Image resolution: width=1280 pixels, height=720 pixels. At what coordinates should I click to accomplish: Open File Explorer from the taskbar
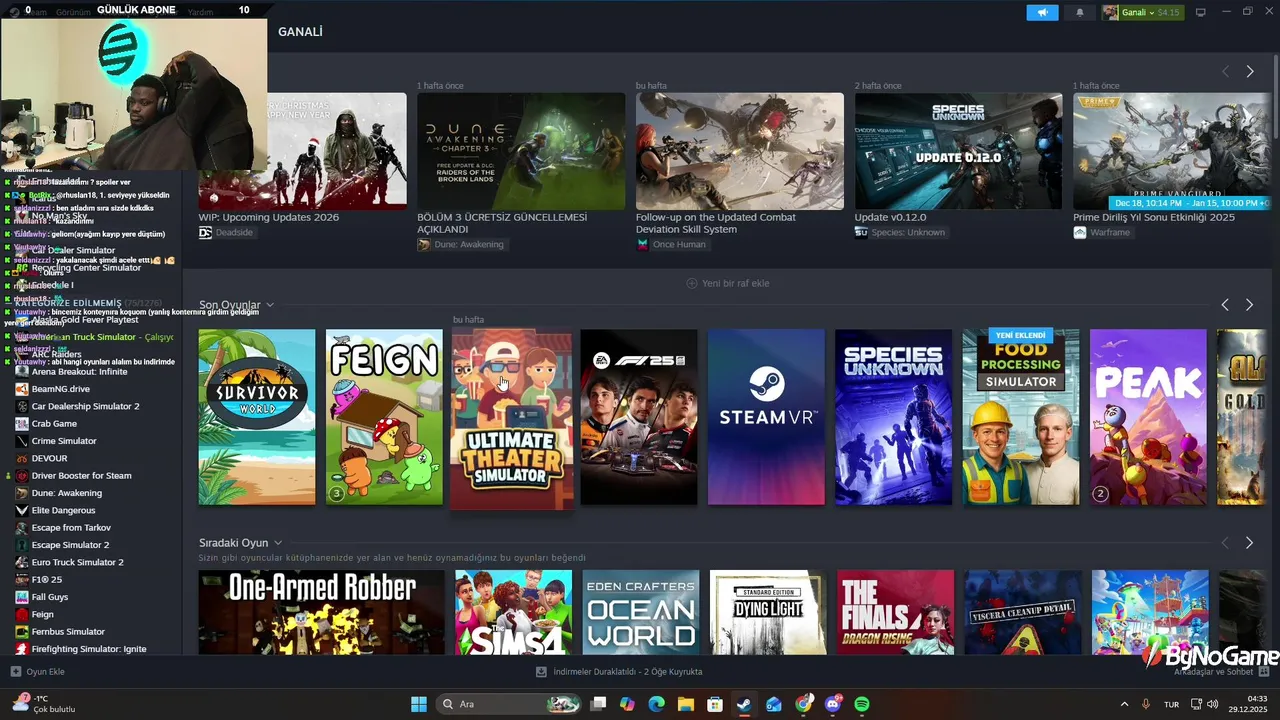tap(686, 704)
